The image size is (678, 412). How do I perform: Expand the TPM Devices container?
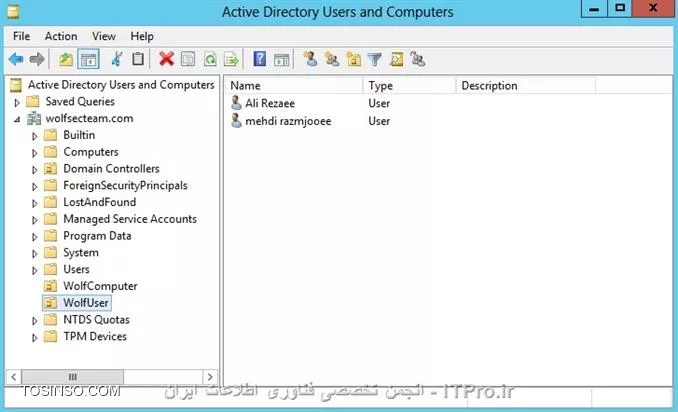35,338
